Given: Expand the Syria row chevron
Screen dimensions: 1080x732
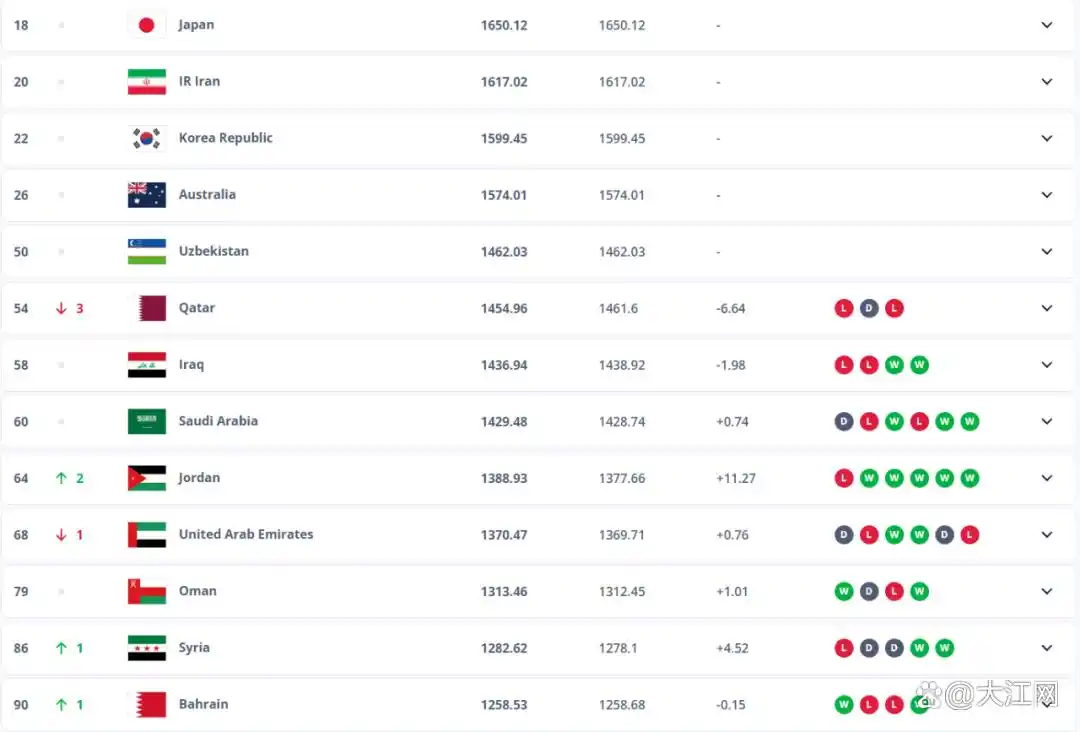Looking at the screenshot, I should tap(1047, 648).
